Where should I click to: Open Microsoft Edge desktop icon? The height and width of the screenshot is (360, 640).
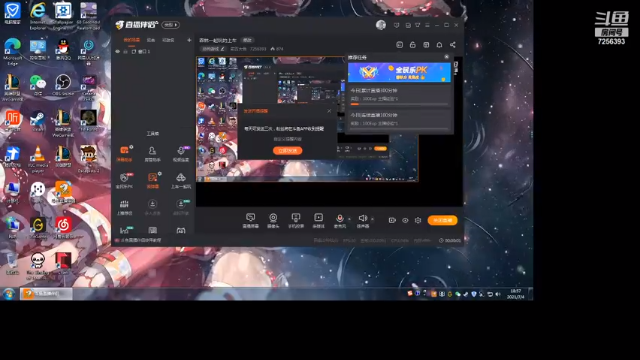click(13, 52)
